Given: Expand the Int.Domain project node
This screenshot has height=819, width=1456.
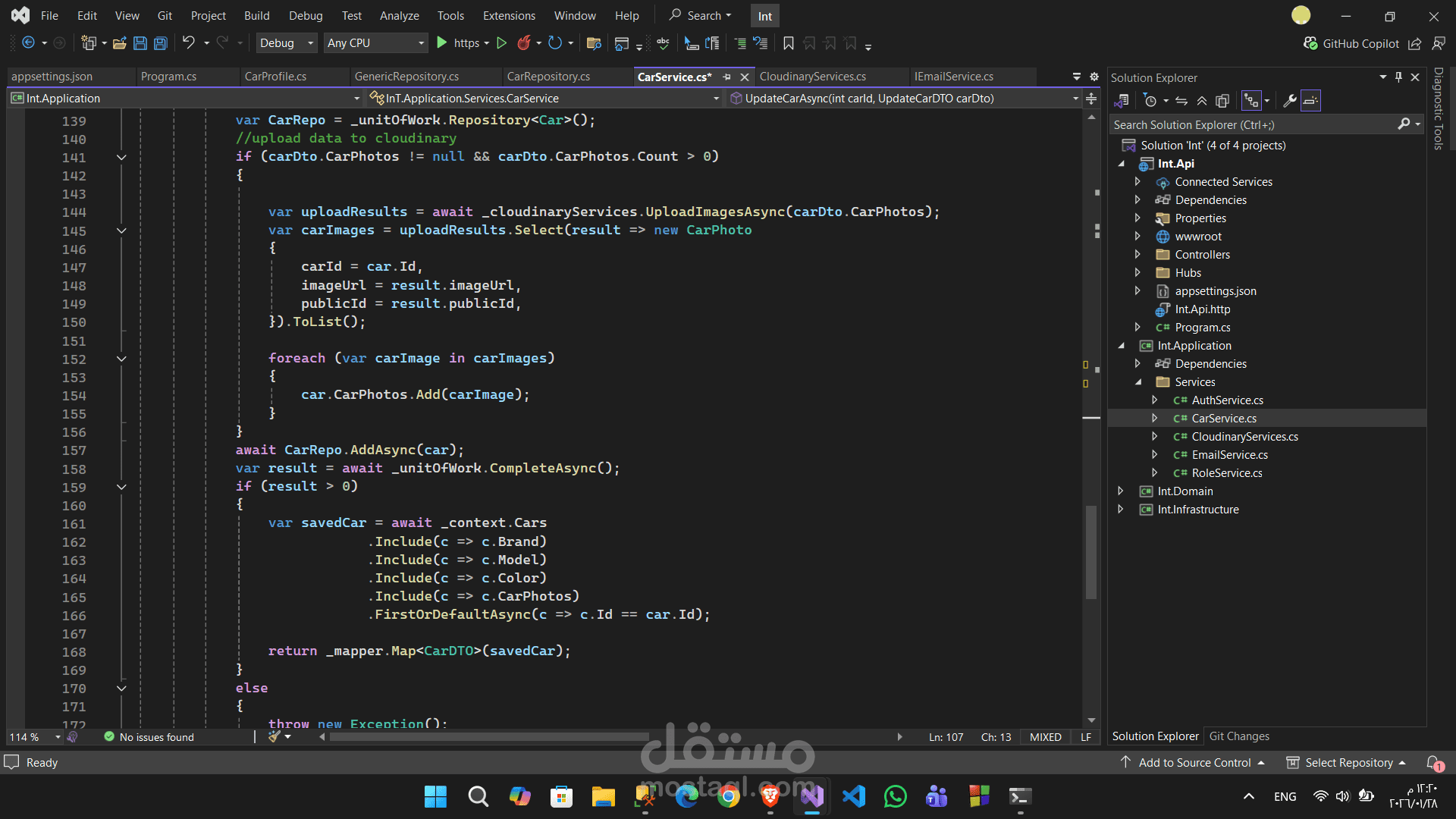Looking at the screenshot, I should point(1121,491).
